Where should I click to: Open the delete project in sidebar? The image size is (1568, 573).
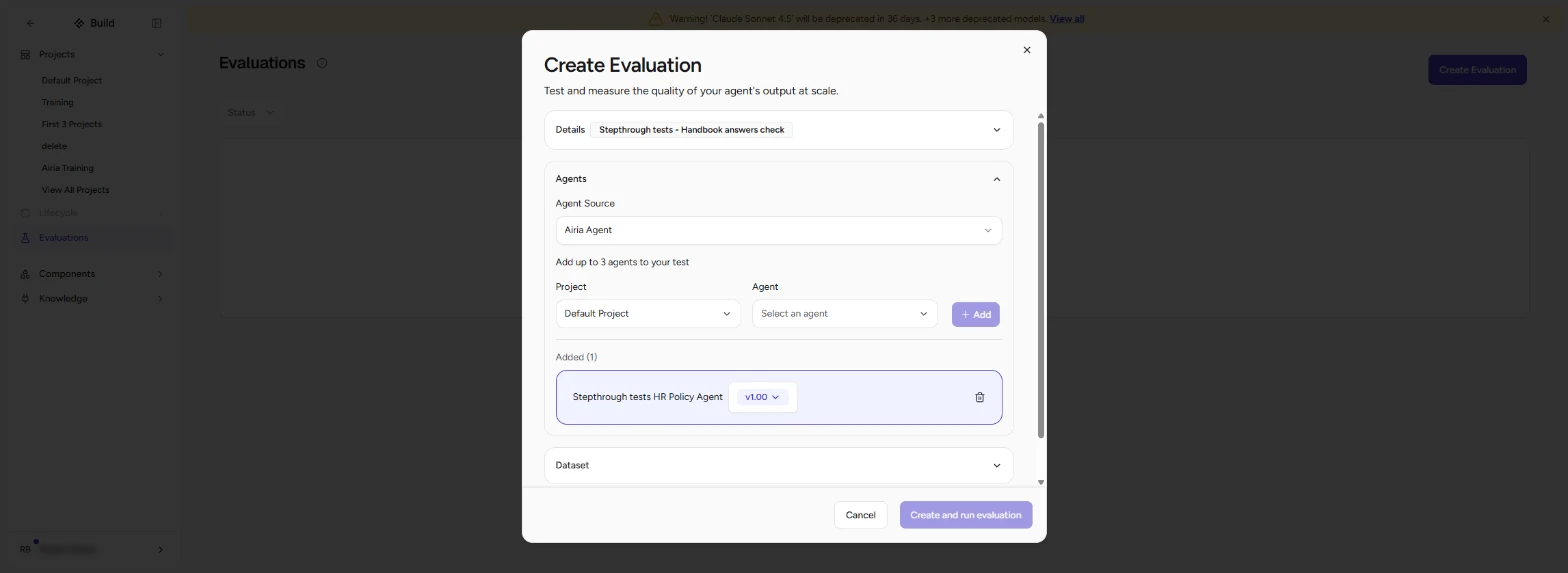tap(54, 146)
